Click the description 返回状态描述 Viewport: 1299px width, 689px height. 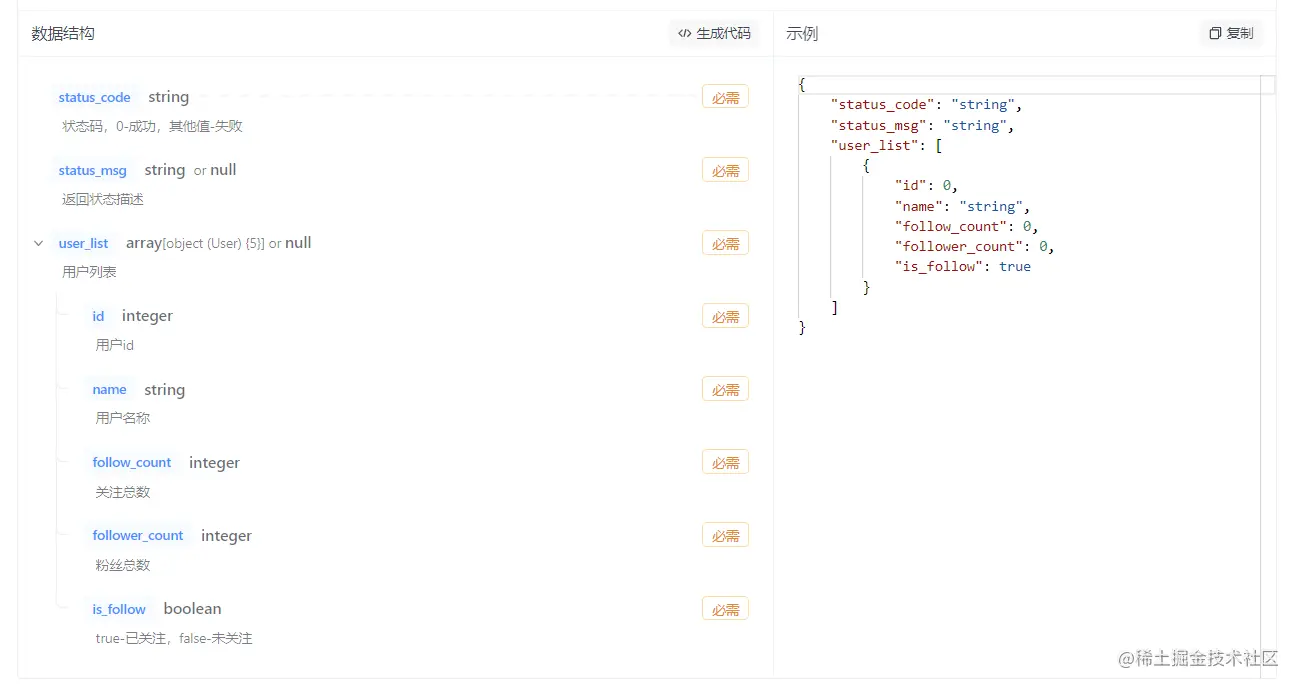coord(103,199)
